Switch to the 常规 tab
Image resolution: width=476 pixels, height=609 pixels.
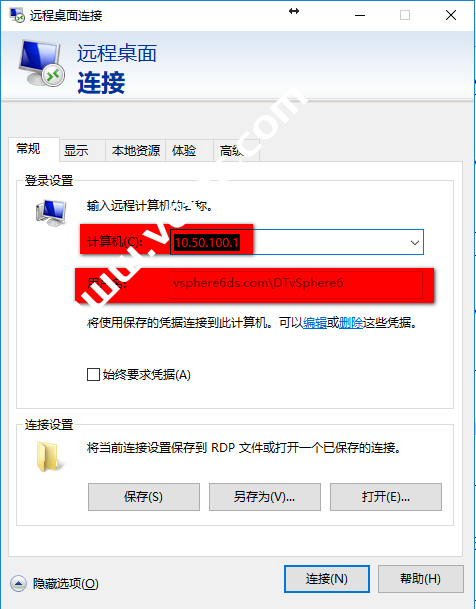coord(28,149)
